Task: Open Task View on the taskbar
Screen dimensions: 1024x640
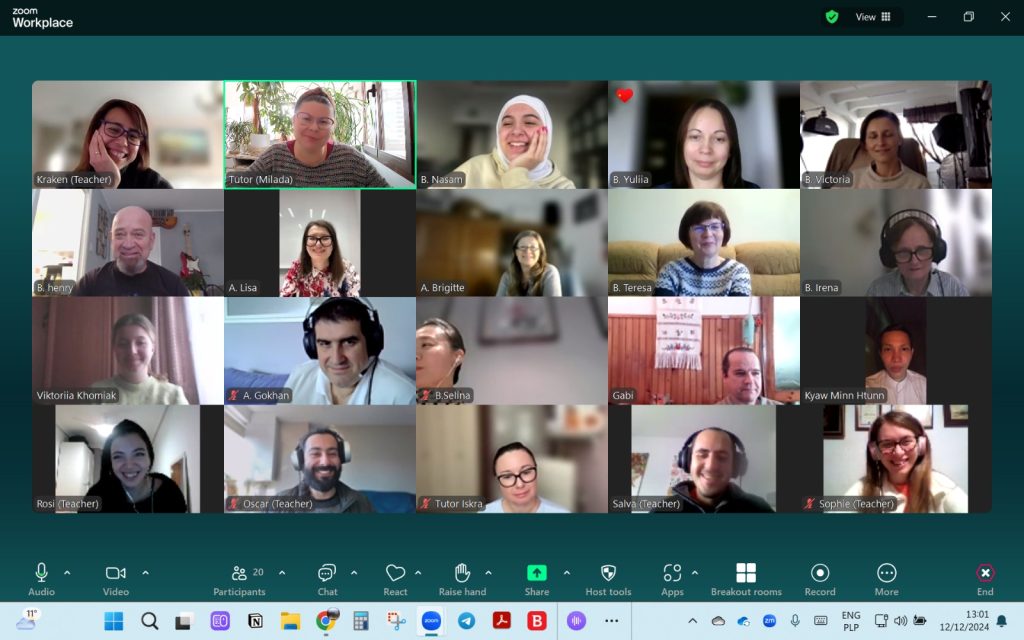Action: coord(184,621)
